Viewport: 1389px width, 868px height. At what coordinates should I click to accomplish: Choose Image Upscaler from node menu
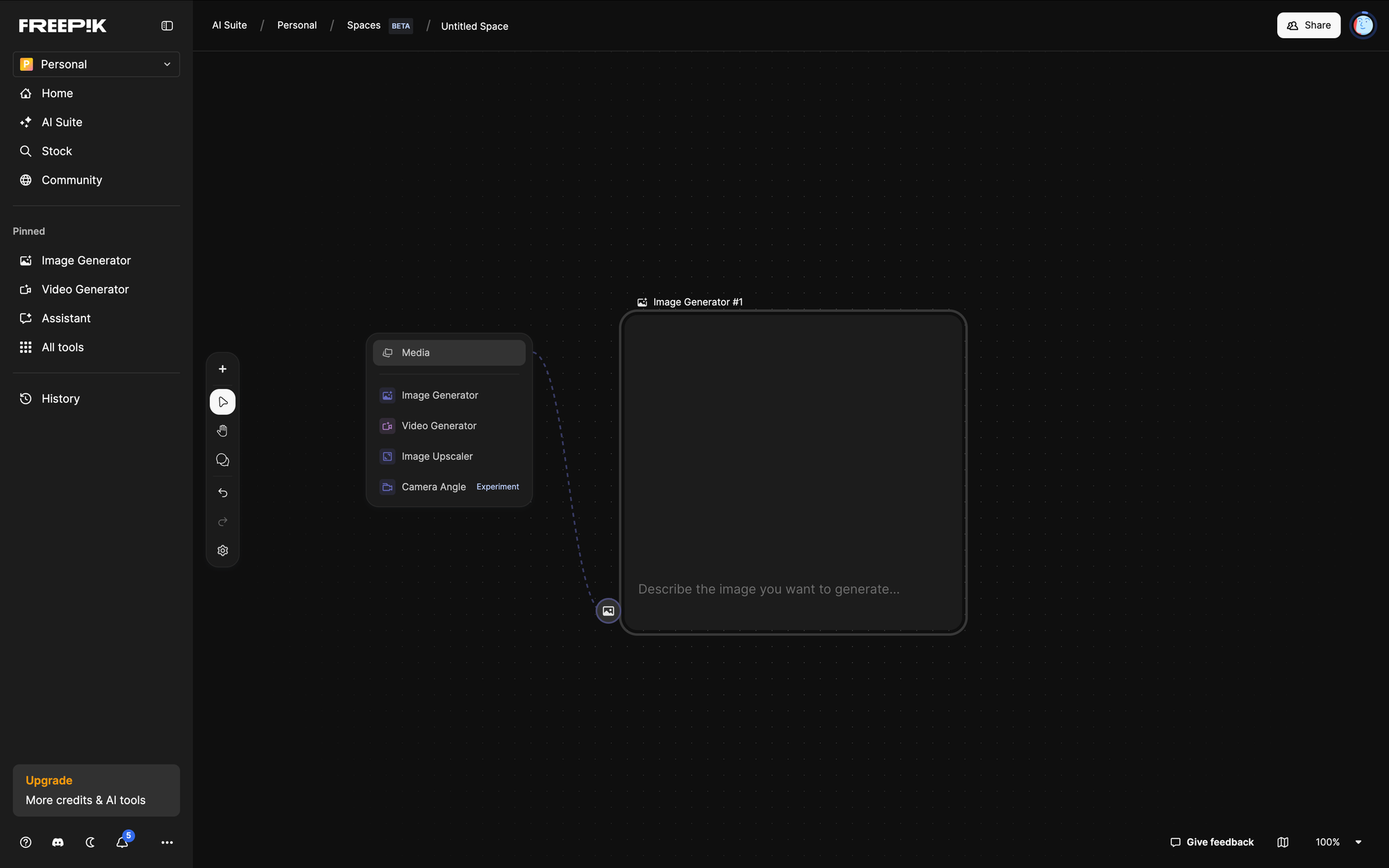point(437,456)
